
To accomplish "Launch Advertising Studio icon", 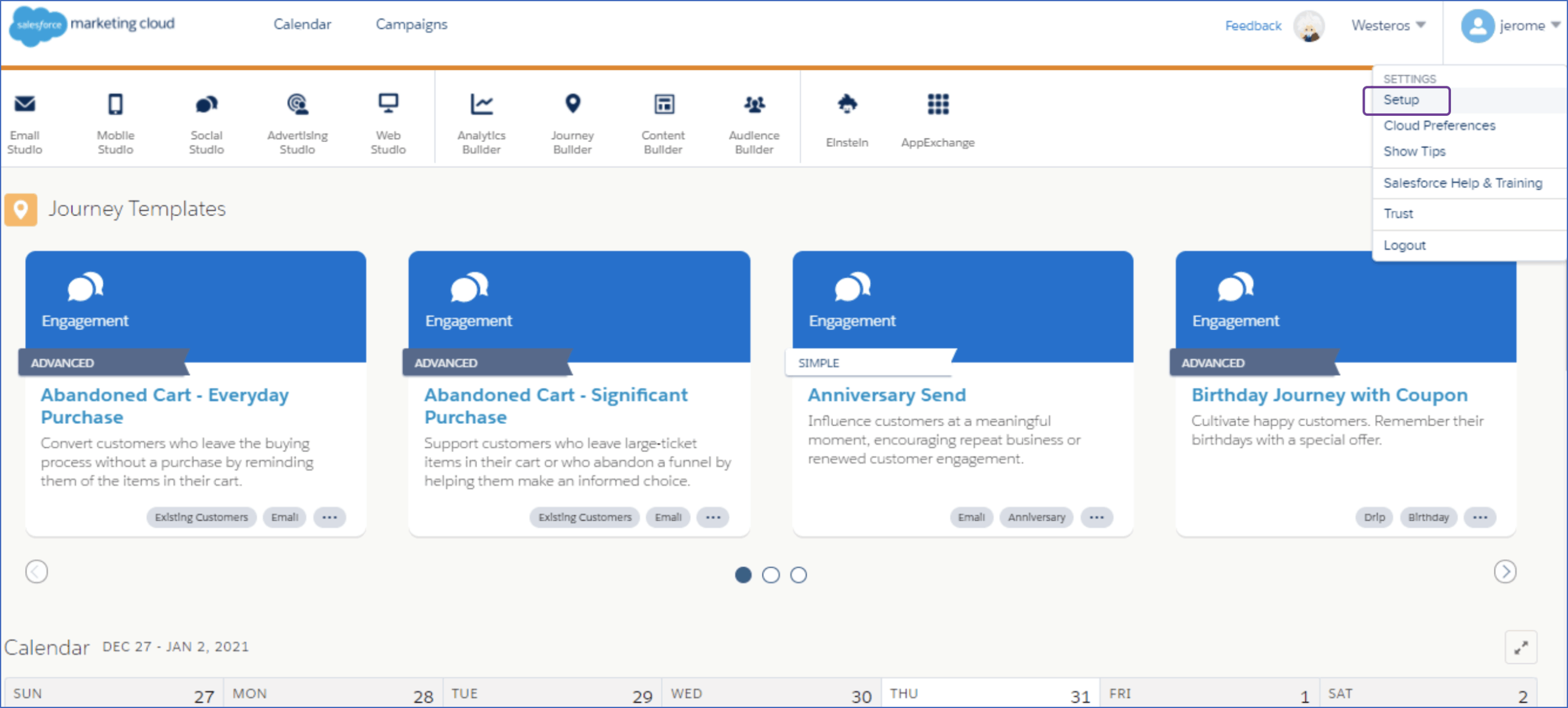I will pyautogui.click(x=297, y=105).
